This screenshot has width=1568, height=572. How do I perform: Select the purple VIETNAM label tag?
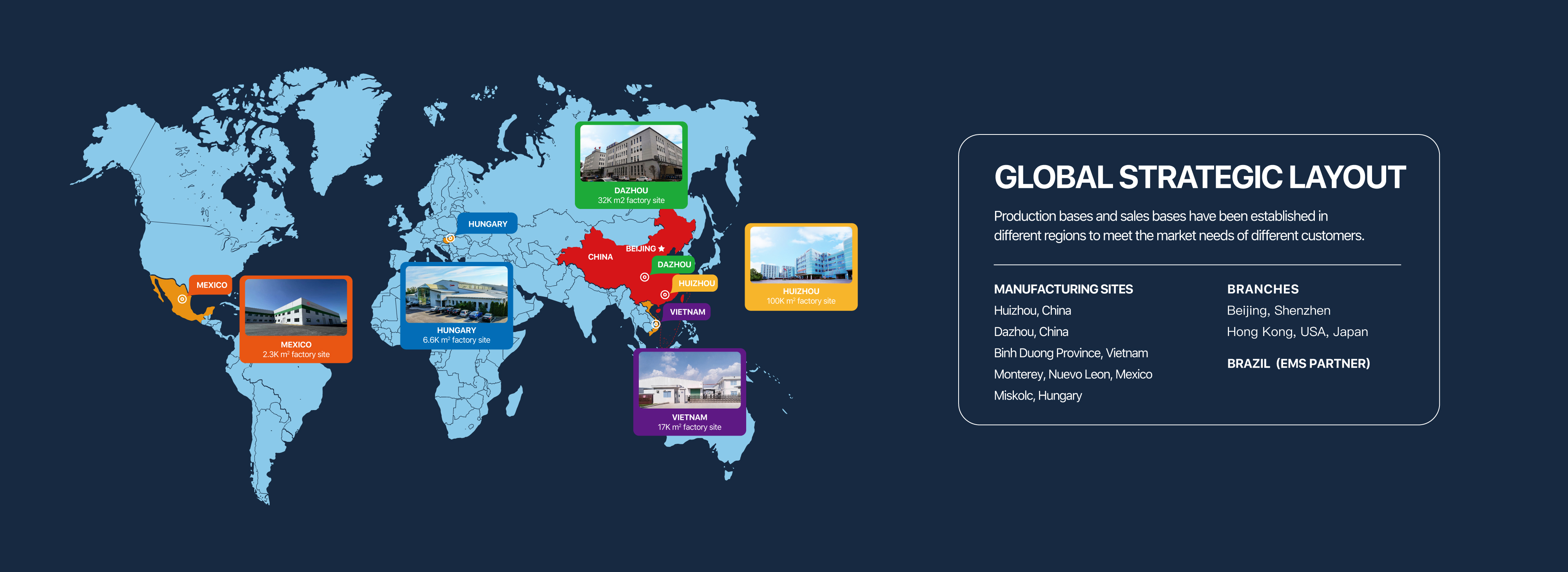(687, 311)
